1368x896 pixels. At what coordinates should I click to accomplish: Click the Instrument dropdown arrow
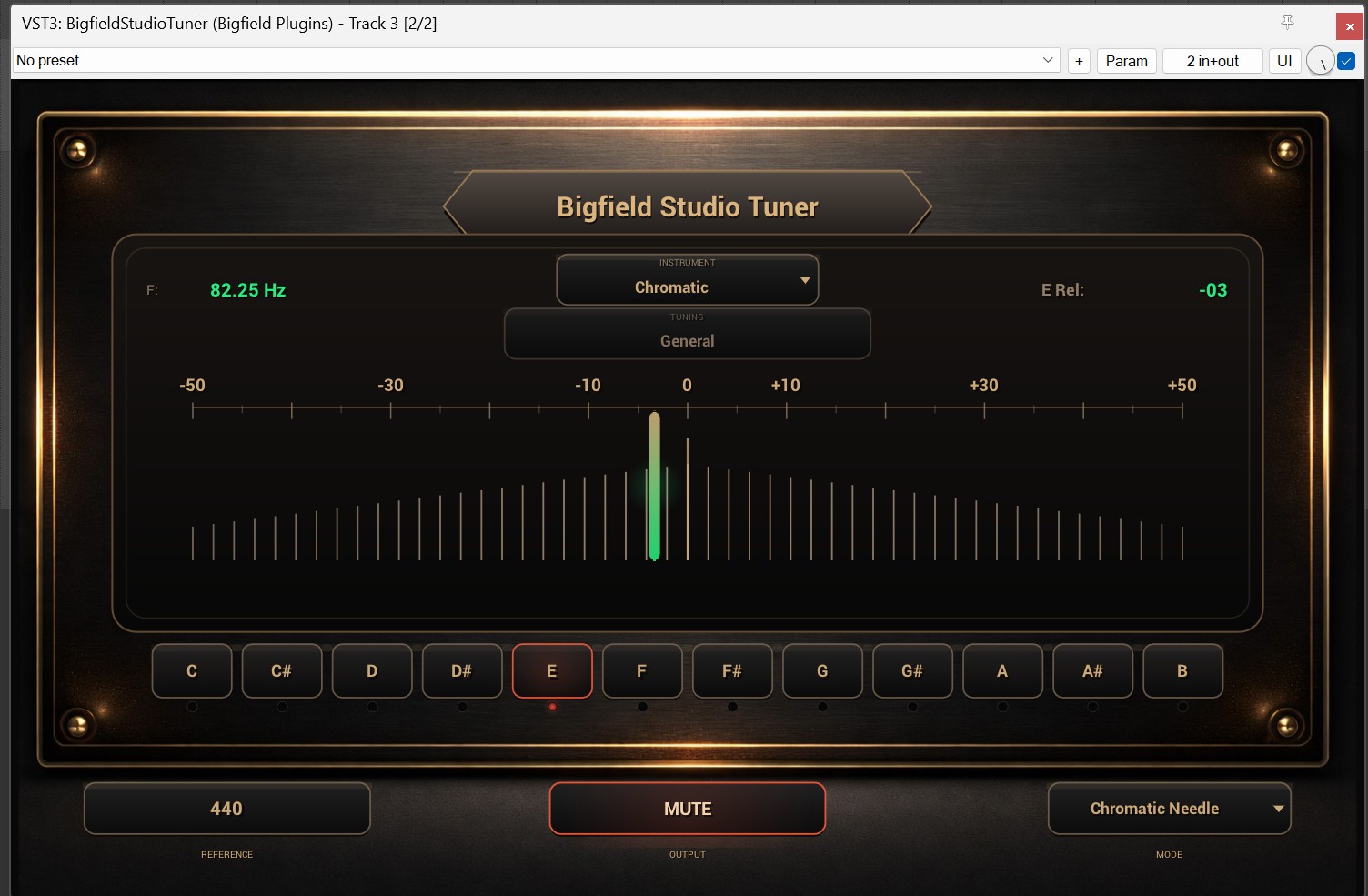coord(805,280)
